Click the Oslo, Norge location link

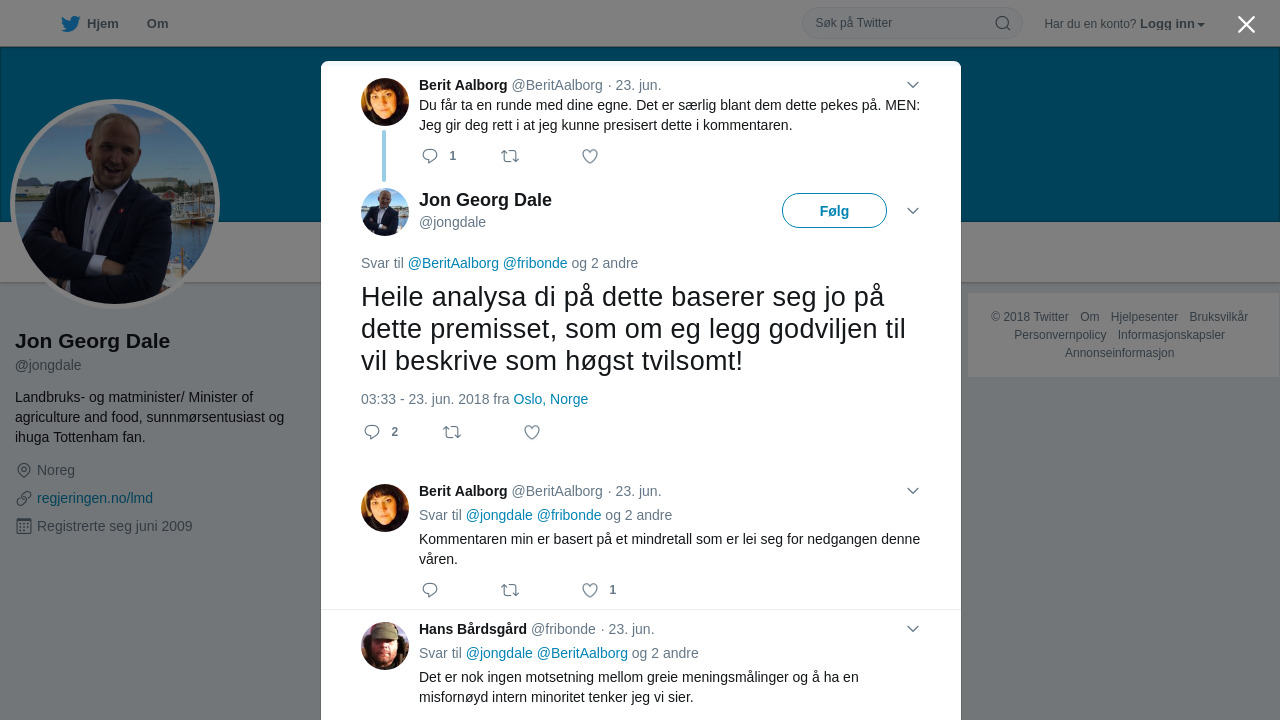coord(551,399)
